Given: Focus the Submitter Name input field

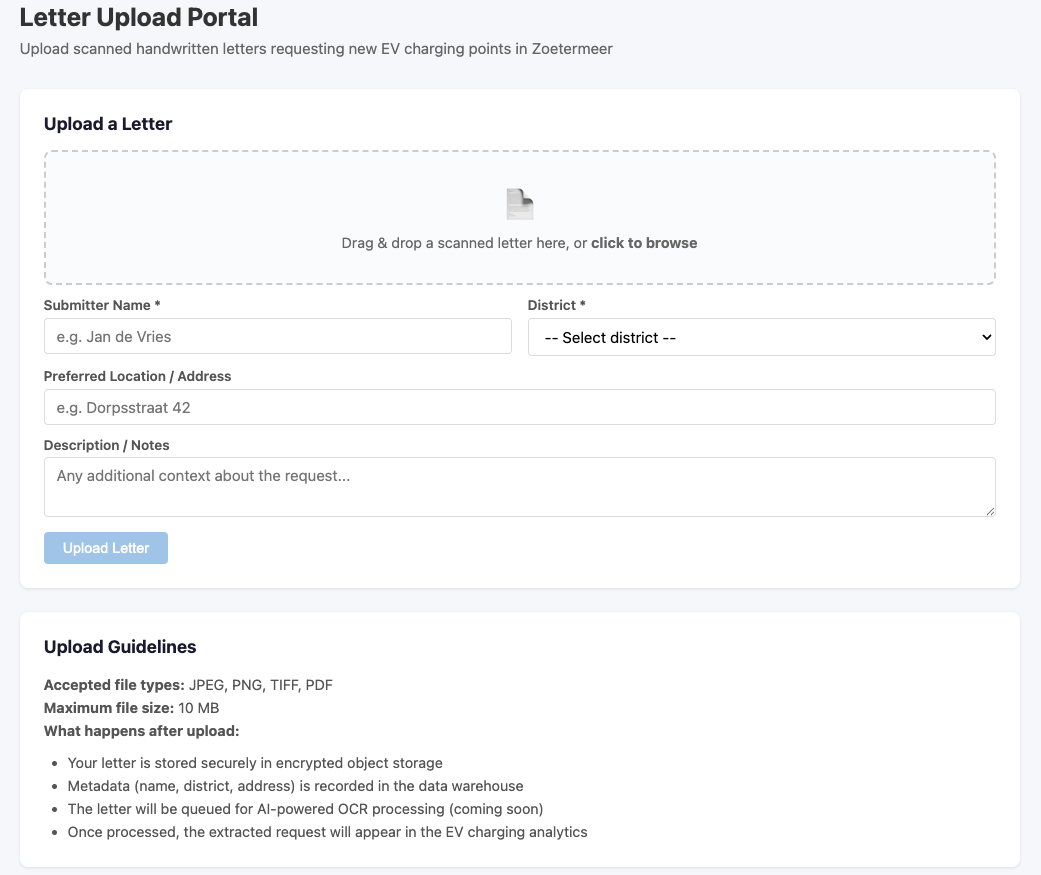Looking at the screenshot, I should pos(277,337).
